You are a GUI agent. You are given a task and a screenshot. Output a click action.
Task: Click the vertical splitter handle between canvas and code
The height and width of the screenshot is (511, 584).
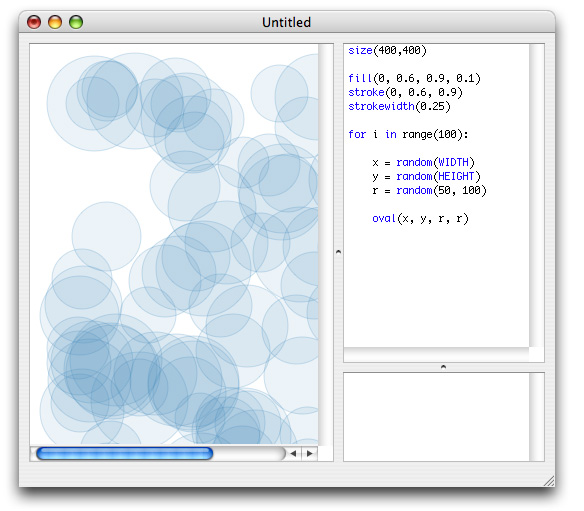338,252
